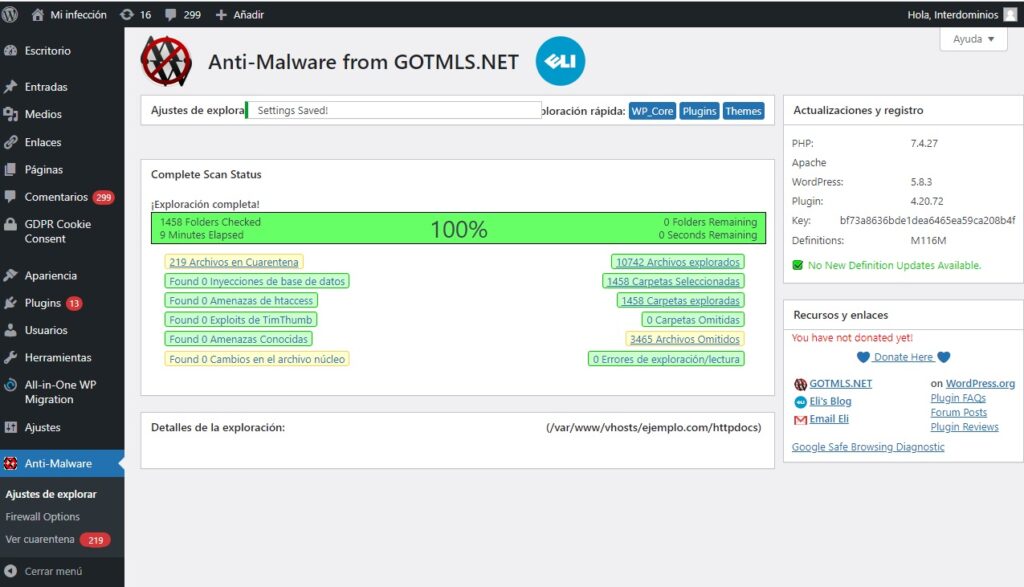Viewport: 1024px width, 587px height.
Task: Open 0 Carpetas Omitidas link
Action: click(693, 320)
